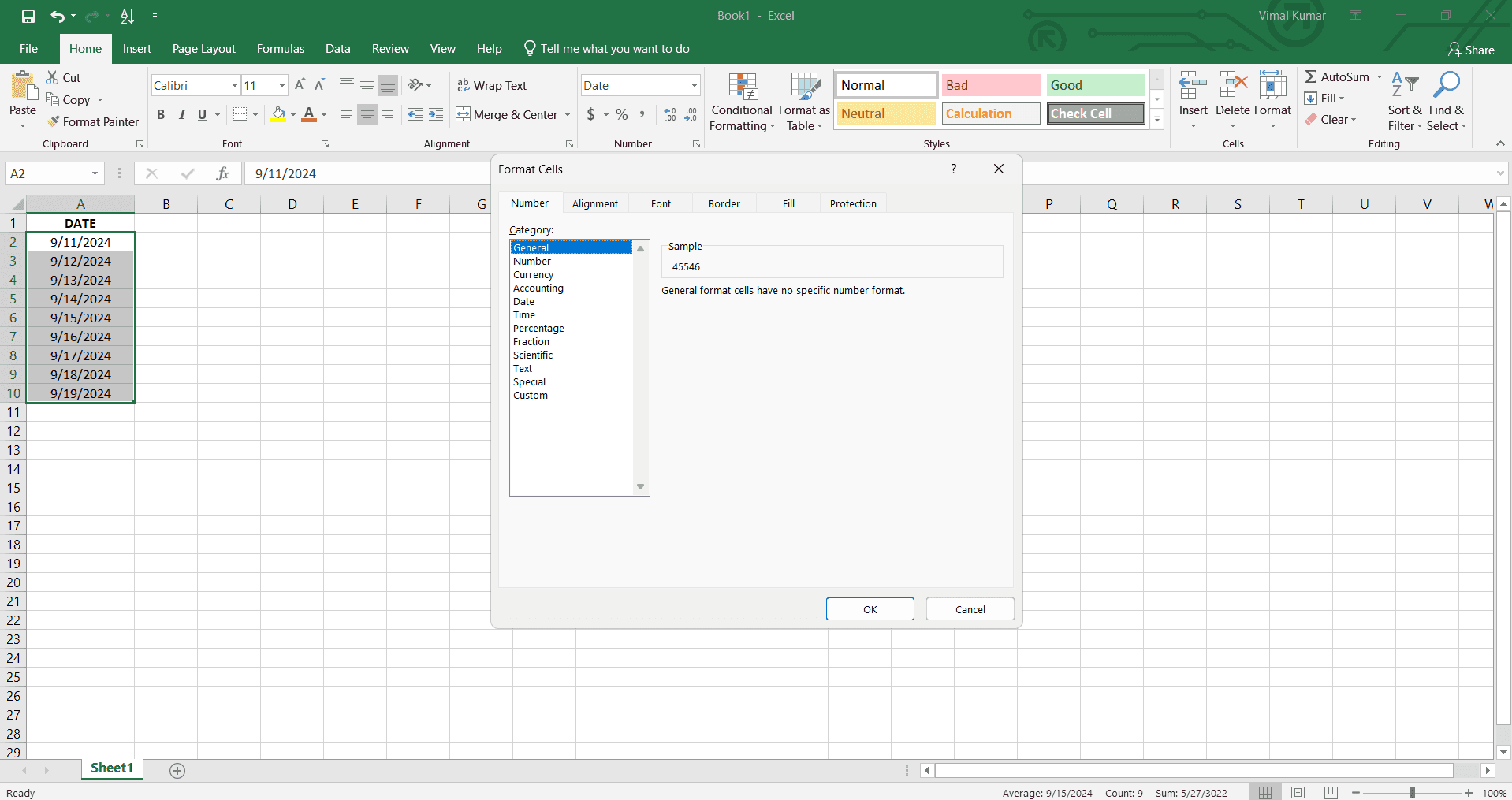Expand the font size dropdown
The image size is (1512, 800).
click(281, 85)
